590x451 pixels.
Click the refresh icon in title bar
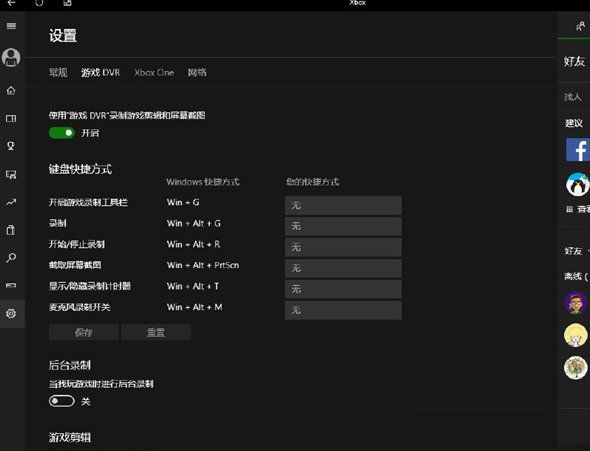click(39, 3)
